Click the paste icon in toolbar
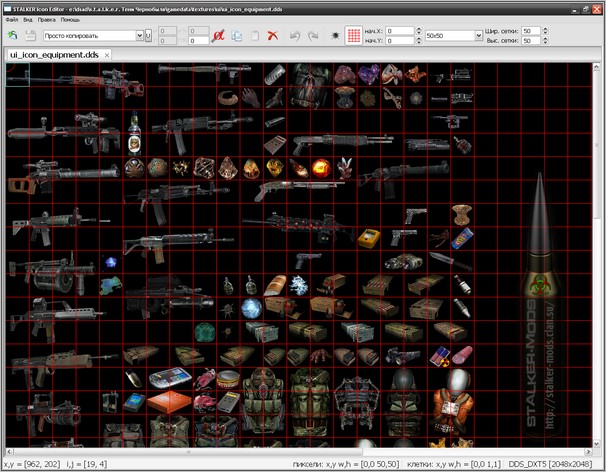606x472 pixels. pos(255,36)
